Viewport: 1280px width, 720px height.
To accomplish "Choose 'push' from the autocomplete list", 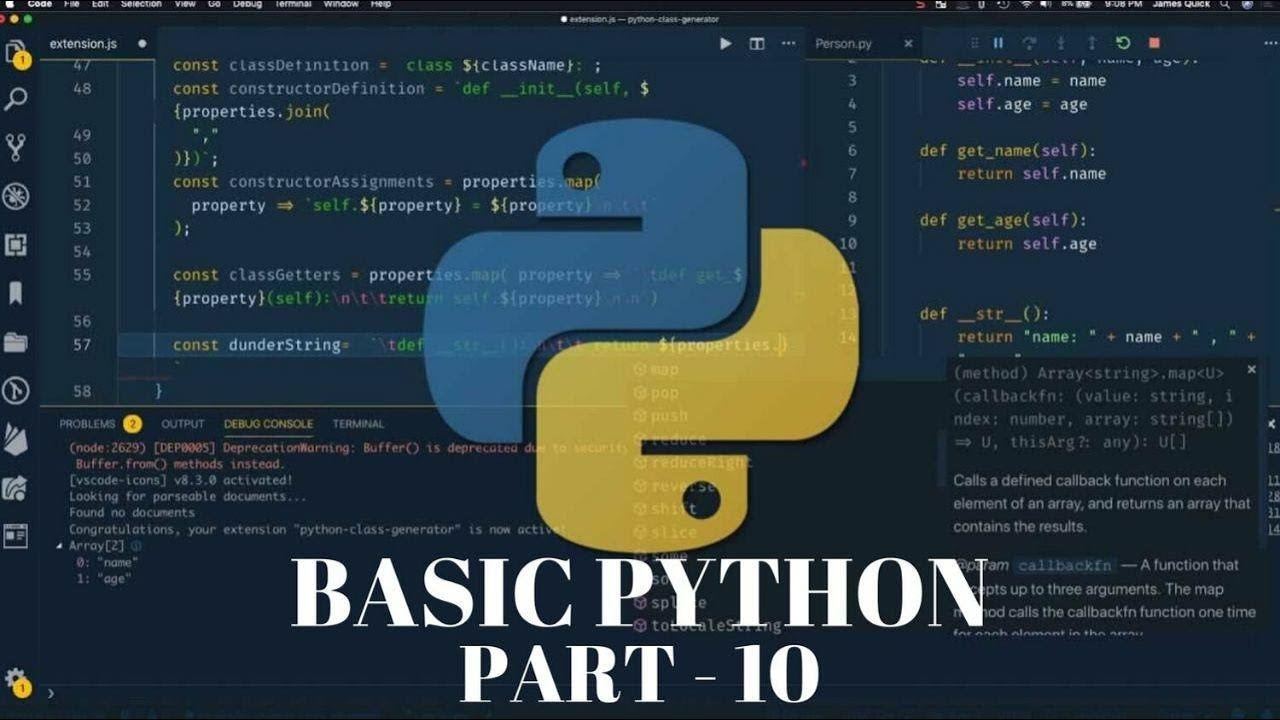I will point(660,415).
